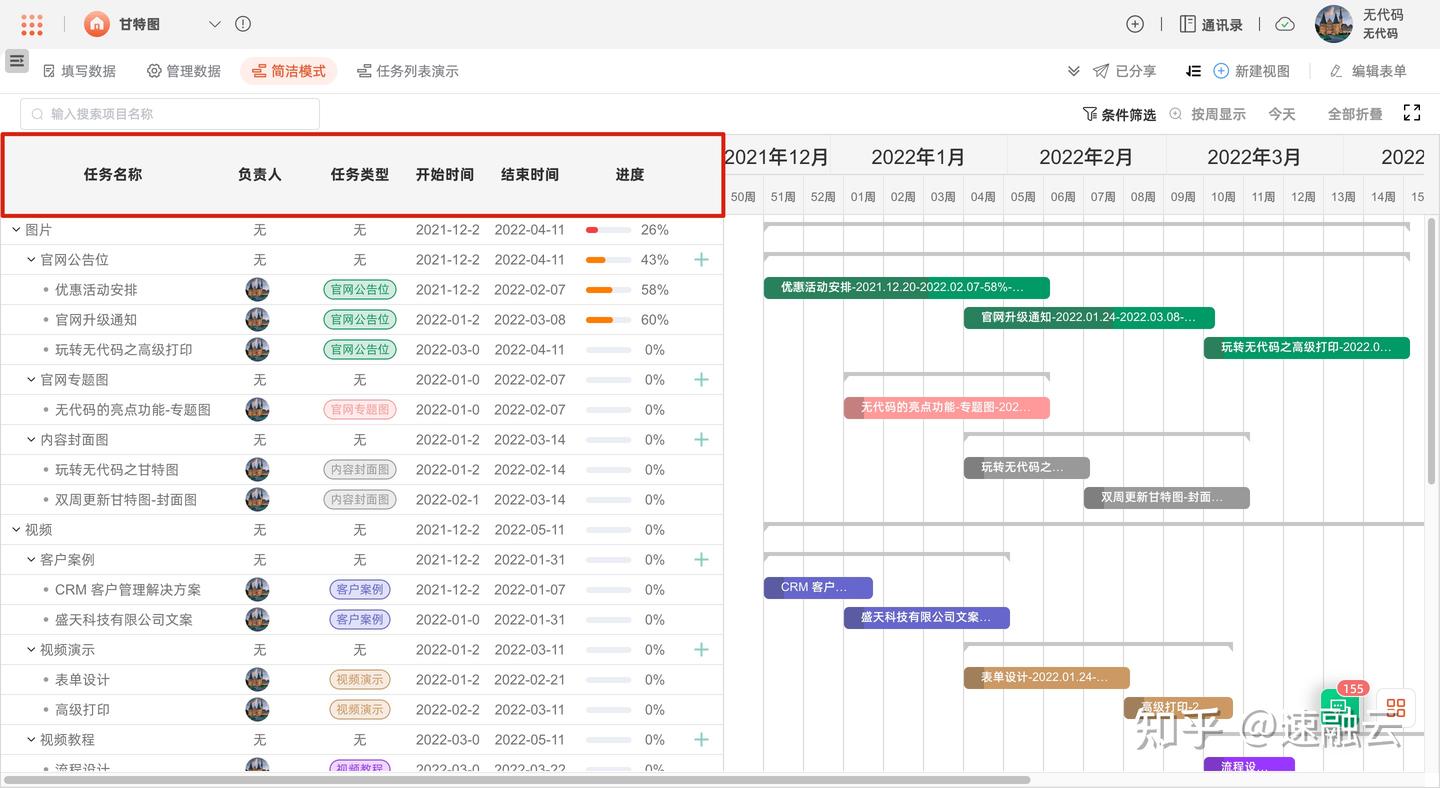
Task: Collapse the 图片 group
Action: coord(16,229)
